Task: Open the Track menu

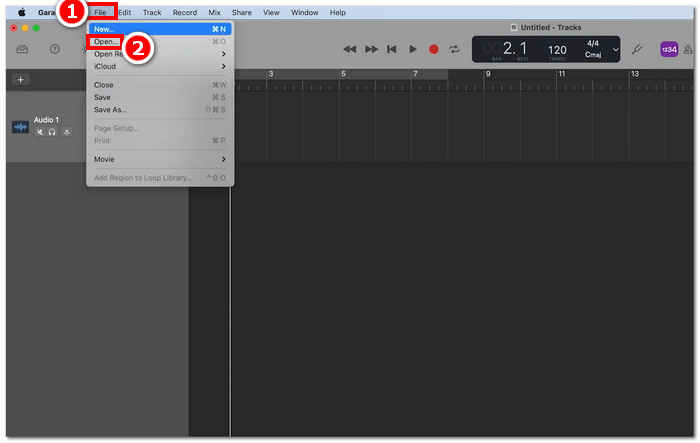Action: point(152,13)
